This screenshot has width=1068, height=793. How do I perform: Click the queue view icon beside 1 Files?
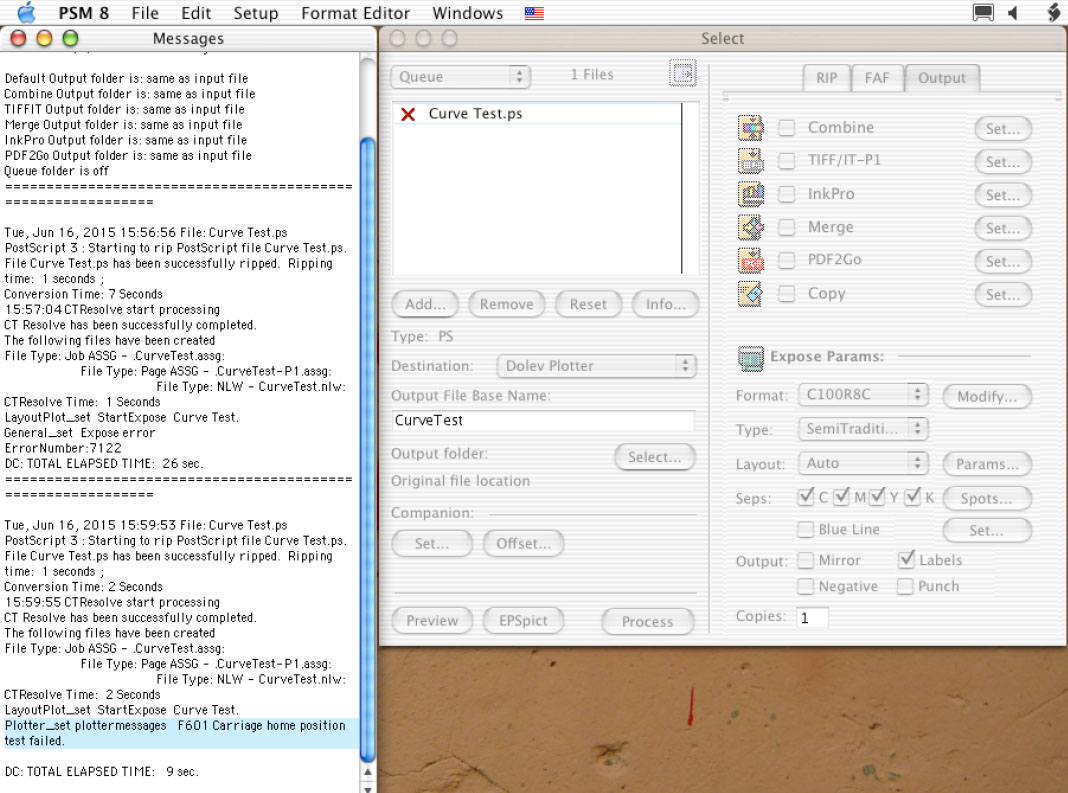pyautogui.click(x=682, y=73)
